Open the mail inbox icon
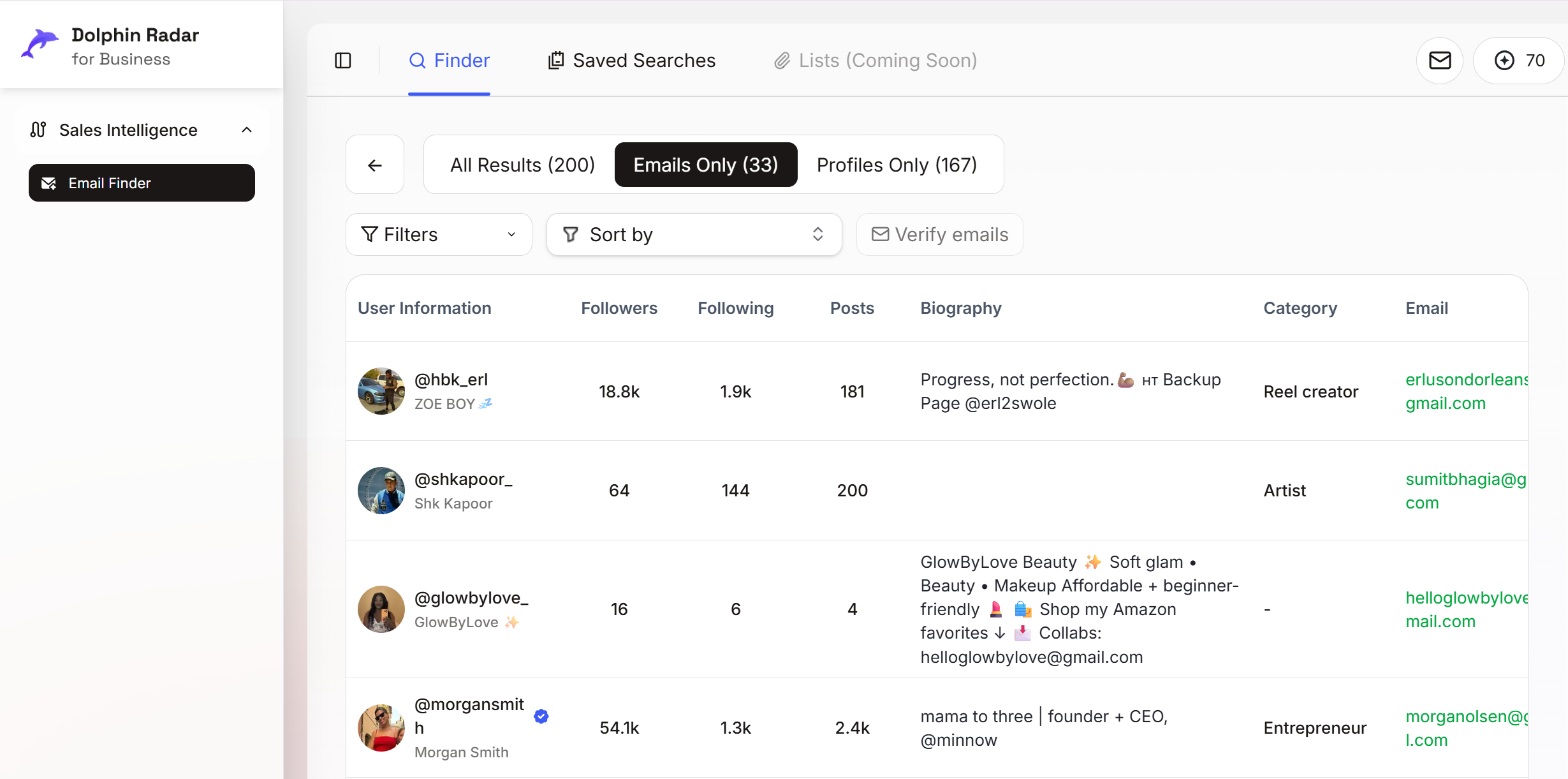The width and height of the screenshot is (1568, 779). [1439, 61]
